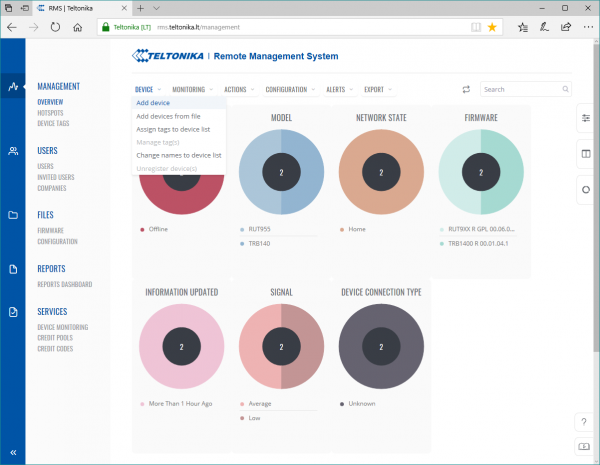
Task: Click the magnifier icon in Search box
Action: coord(565,89)
